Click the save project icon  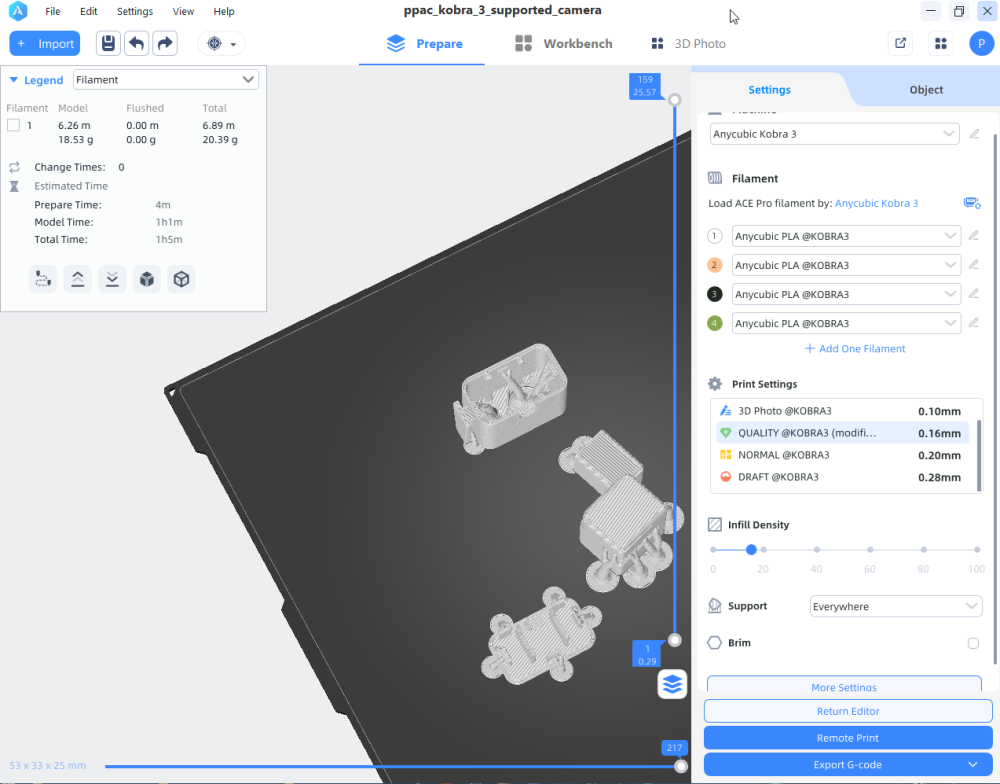[x=108, y=43]
